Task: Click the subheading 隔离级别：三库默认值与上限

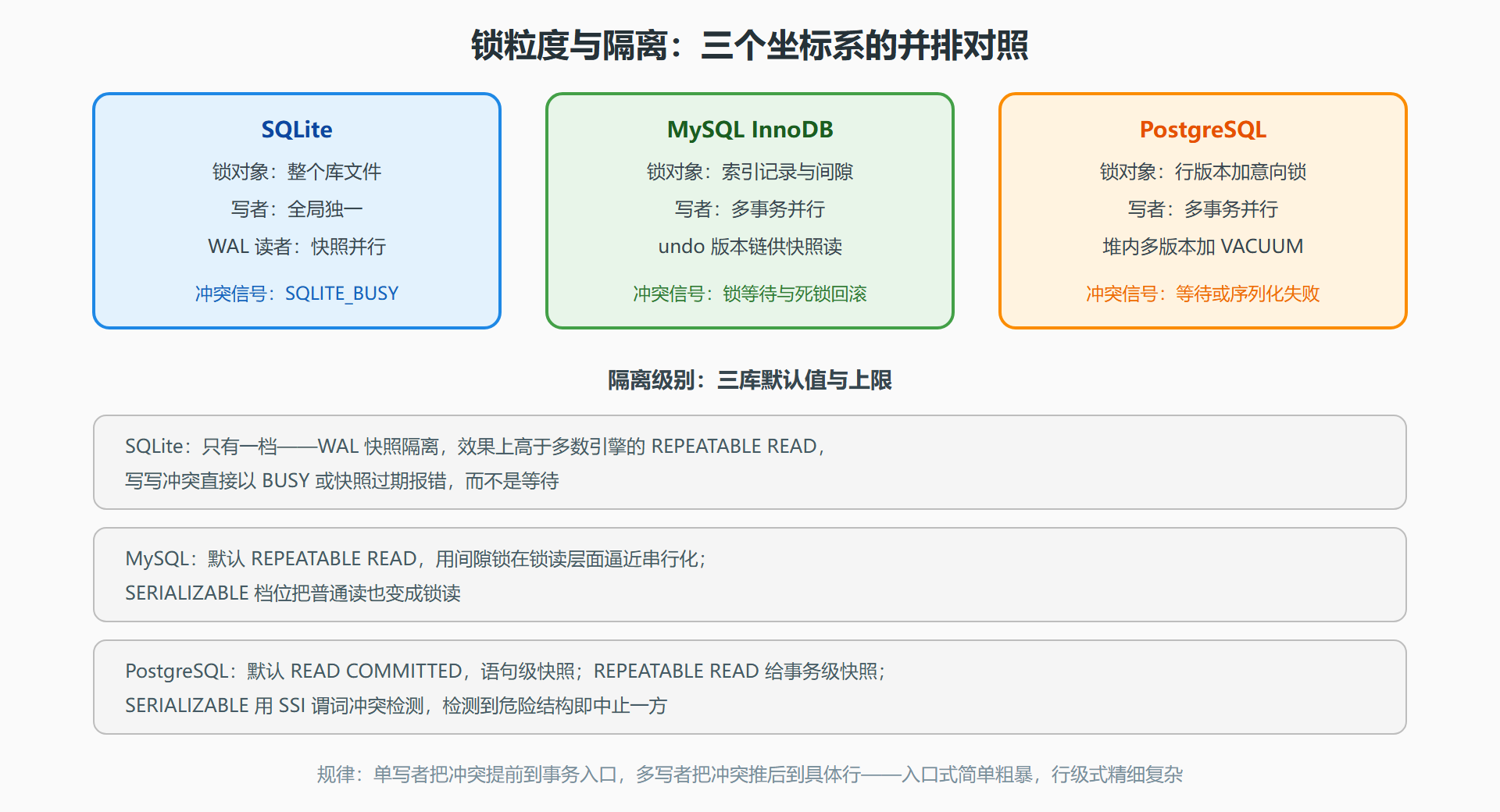Action: click(x=750, y=380)
